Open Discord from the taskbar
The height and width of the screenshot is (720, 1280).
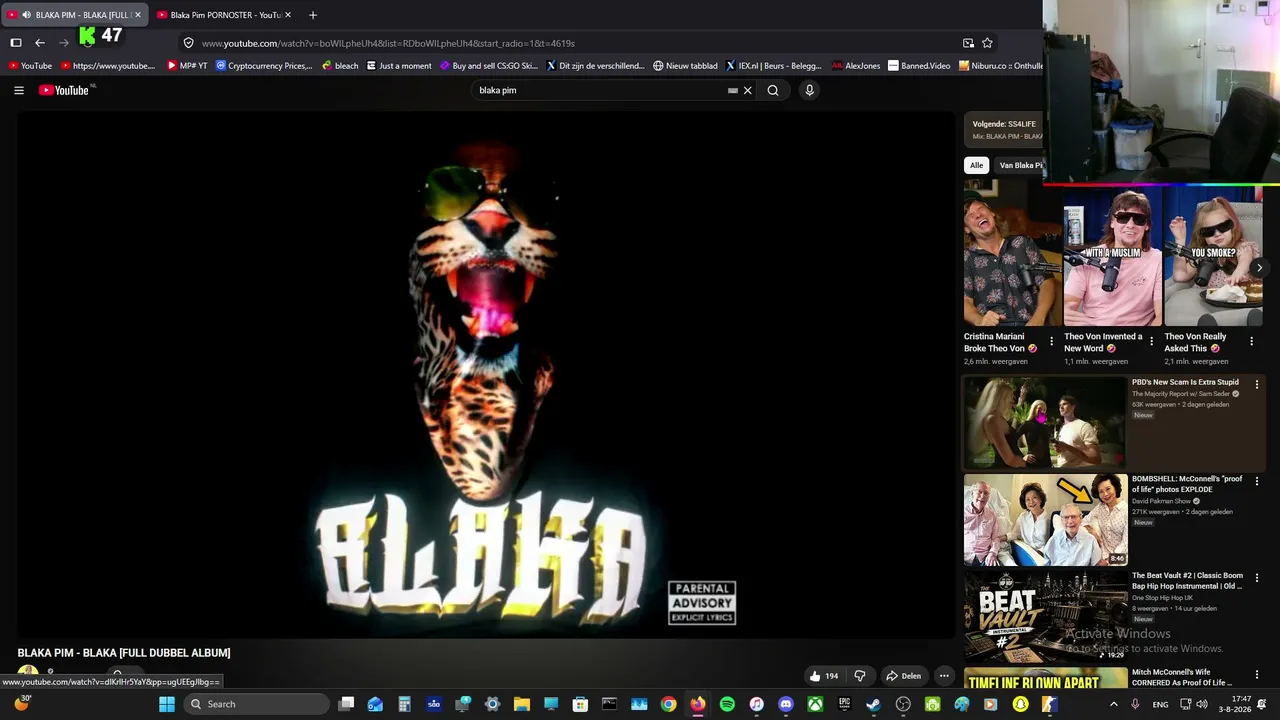click(786, 704)
